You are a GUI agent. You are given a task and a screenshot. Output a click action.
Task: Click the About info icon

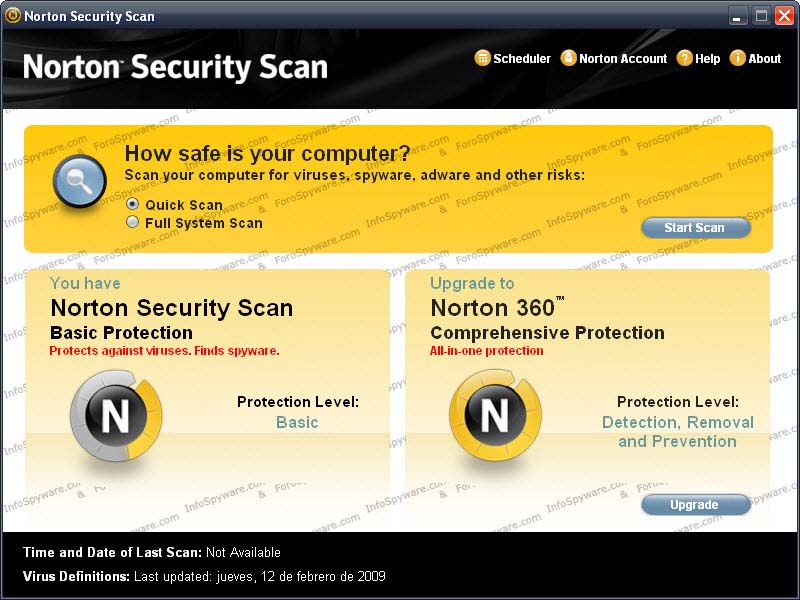pos(737,58)
